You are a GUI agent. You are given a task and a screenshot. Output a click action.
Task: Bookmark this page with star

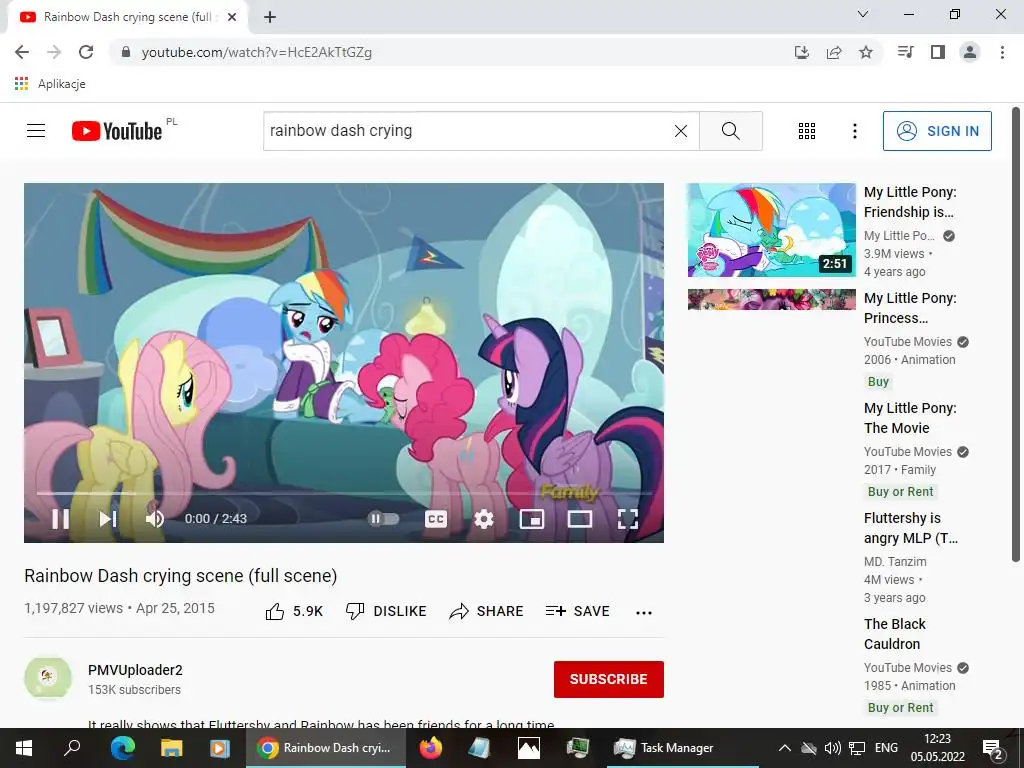(x=866, y=52)
